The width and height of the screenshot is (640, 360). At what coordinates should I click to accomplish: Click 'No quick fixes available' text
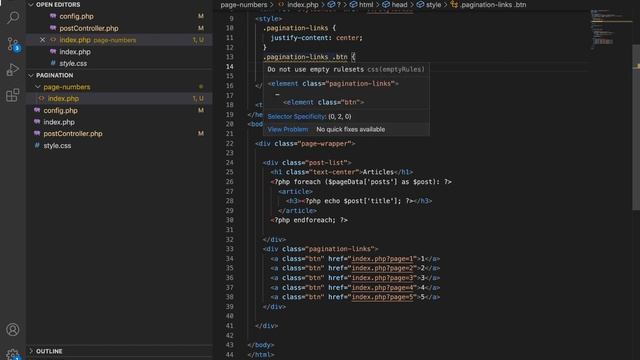click(x=351, y=129)
